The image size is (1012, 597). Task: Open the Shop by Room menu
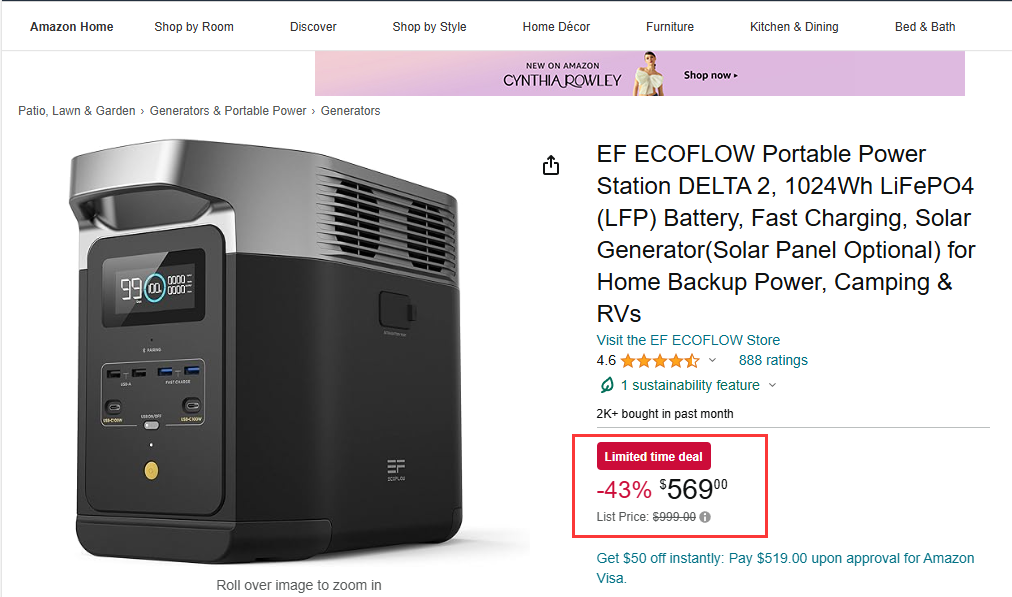(x=193, y=27)
